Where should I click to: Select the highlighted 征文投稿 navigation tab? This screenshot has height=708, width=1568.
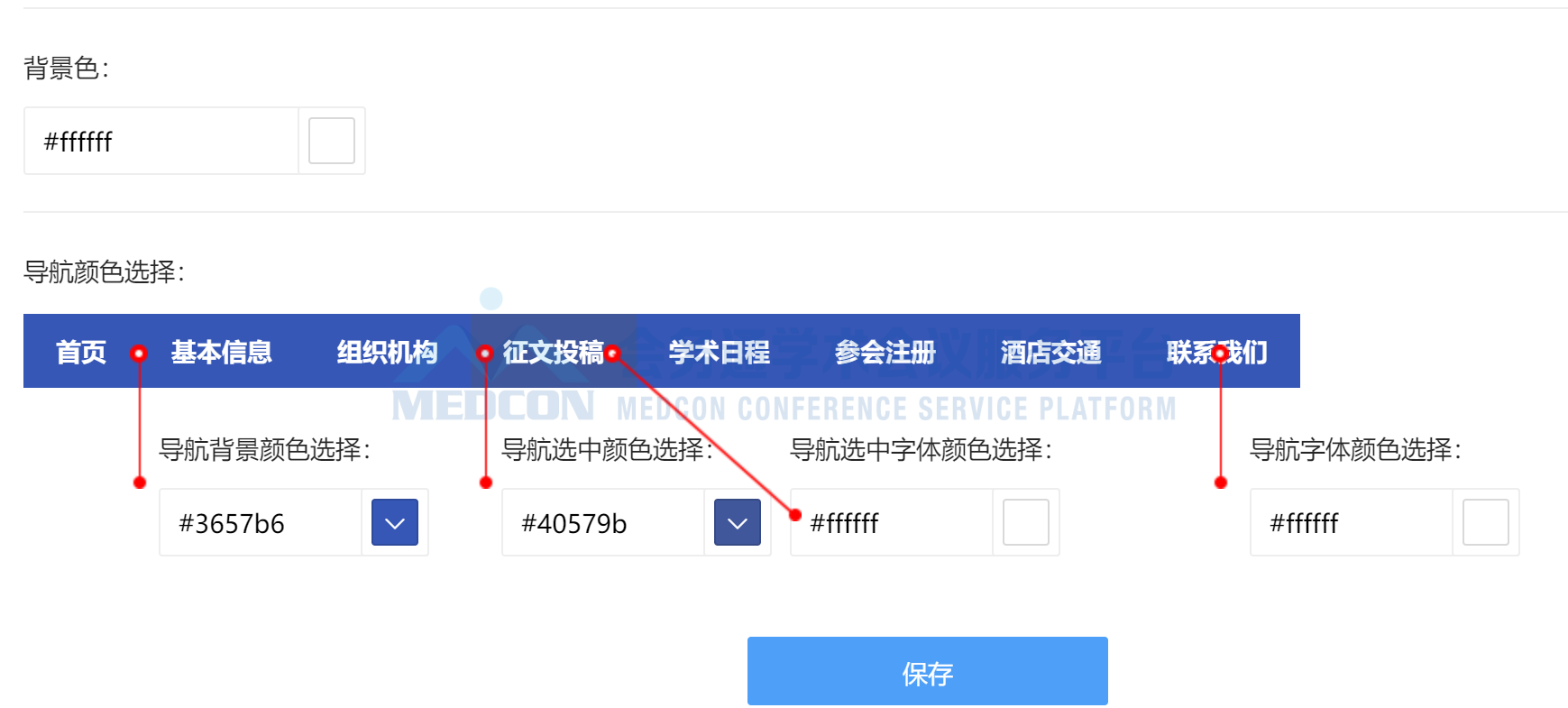click(554, 352)
